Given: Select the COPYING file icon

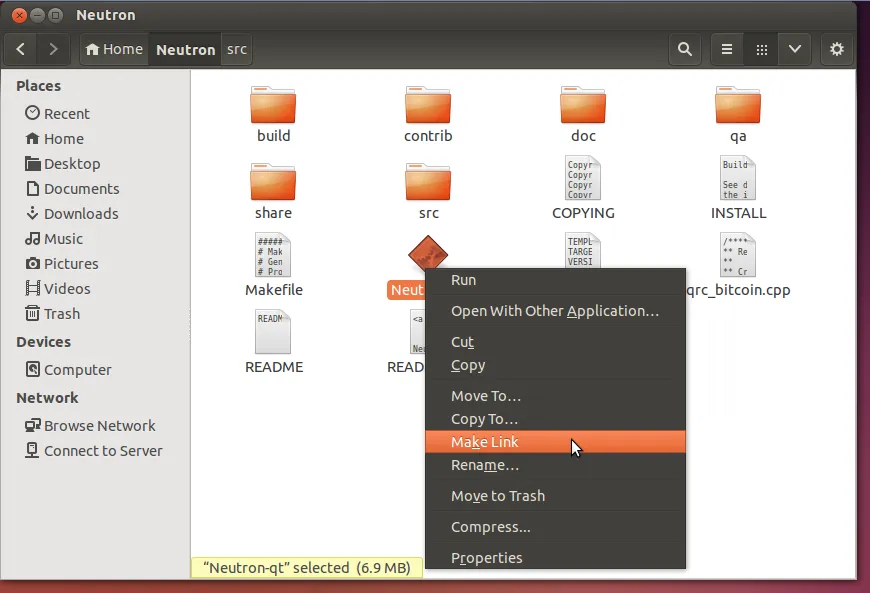Looking at the screenshot, I should [x=583, y=178].
